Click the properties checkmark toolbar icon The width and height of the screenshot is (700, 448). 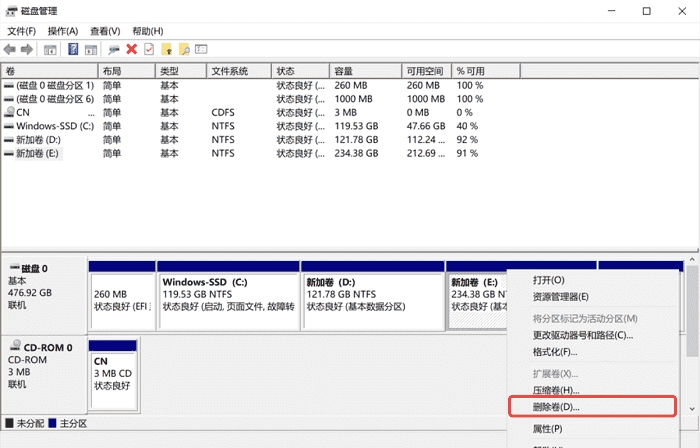pos(149,49)
